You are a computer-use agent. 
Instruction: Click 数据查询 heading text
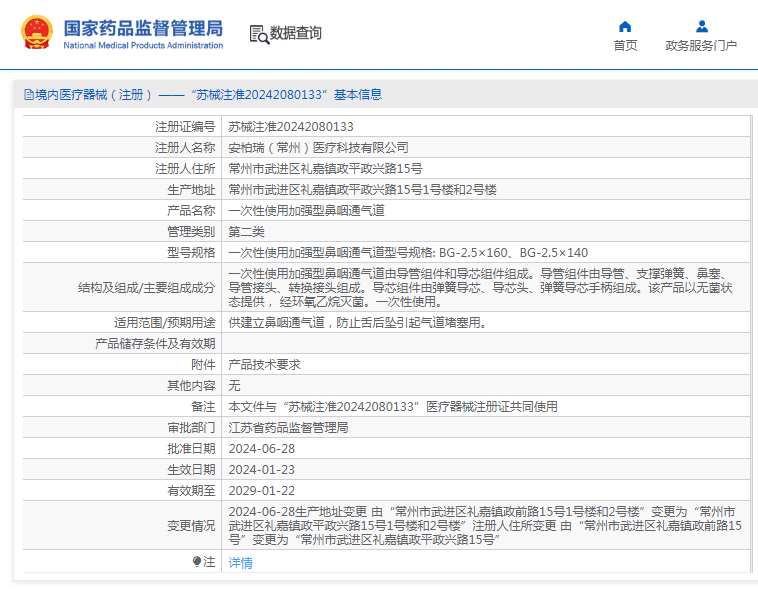(x=295, y=33)
